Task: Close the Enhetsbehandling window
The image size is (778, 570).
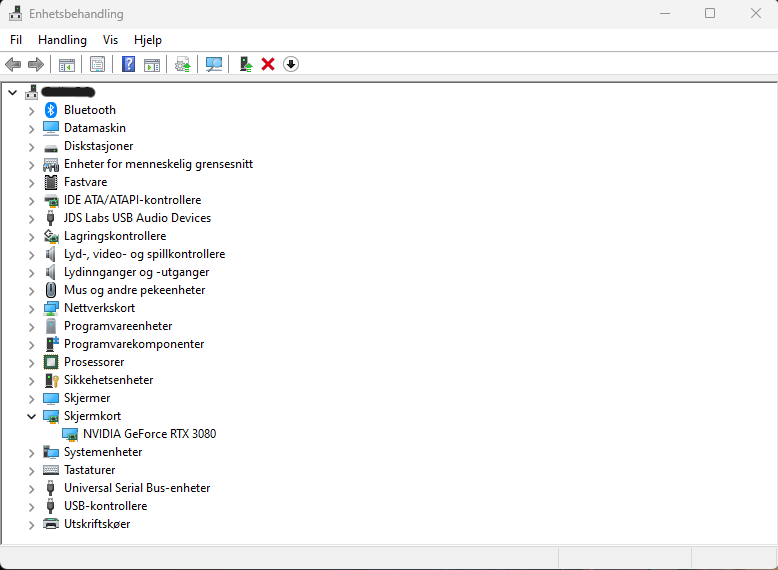Action: click(x=756, y=13)
